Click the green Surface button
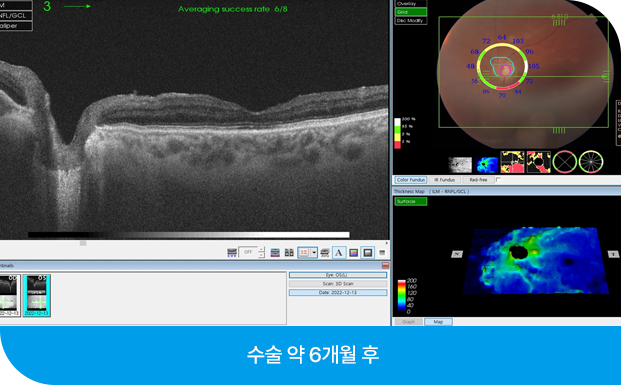This screenshot has height=385, width=621. 411,201
